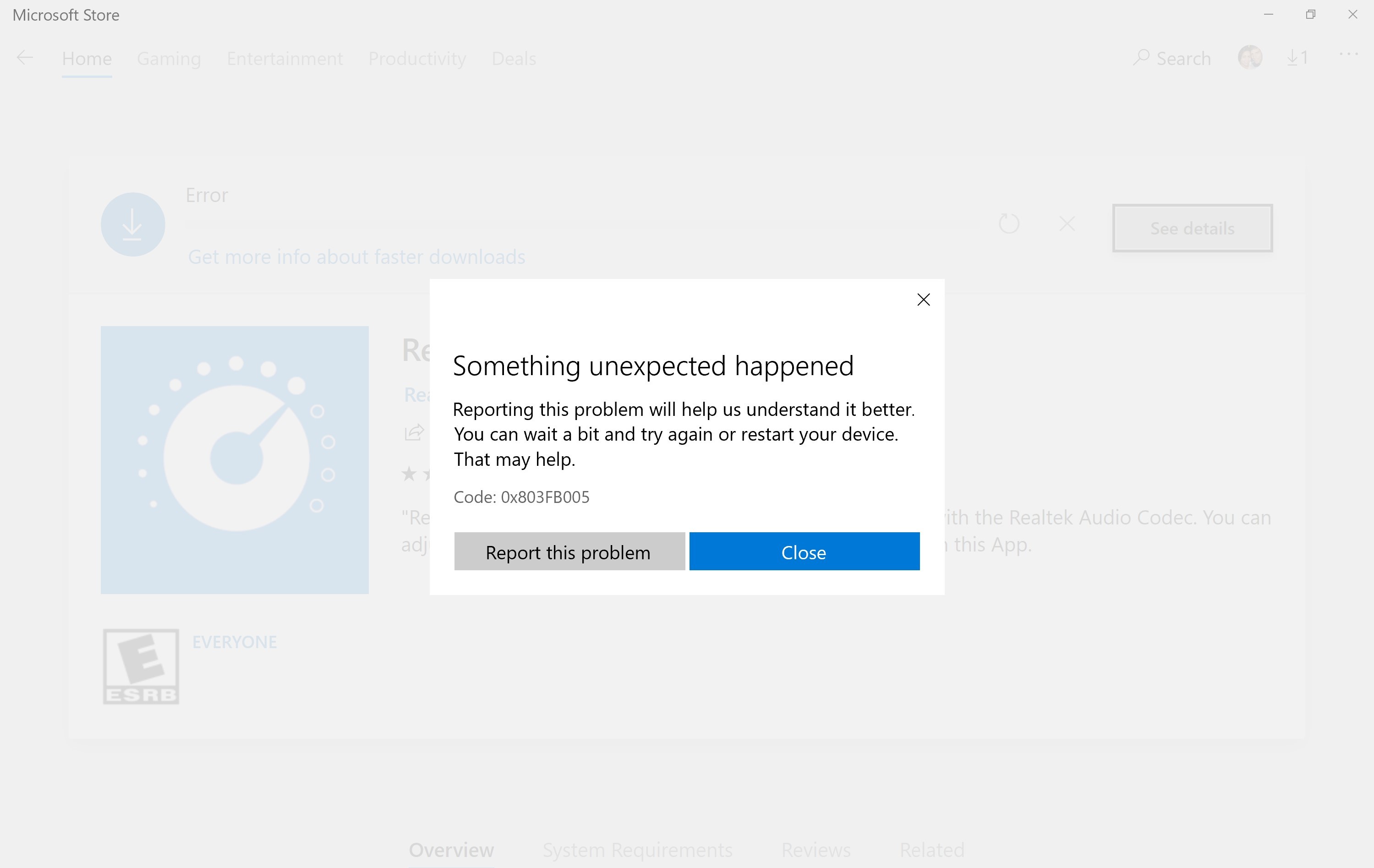The image size is (1374, 868).
Task: Click the download progress bar under Error
Action: (x=583, y=224)
